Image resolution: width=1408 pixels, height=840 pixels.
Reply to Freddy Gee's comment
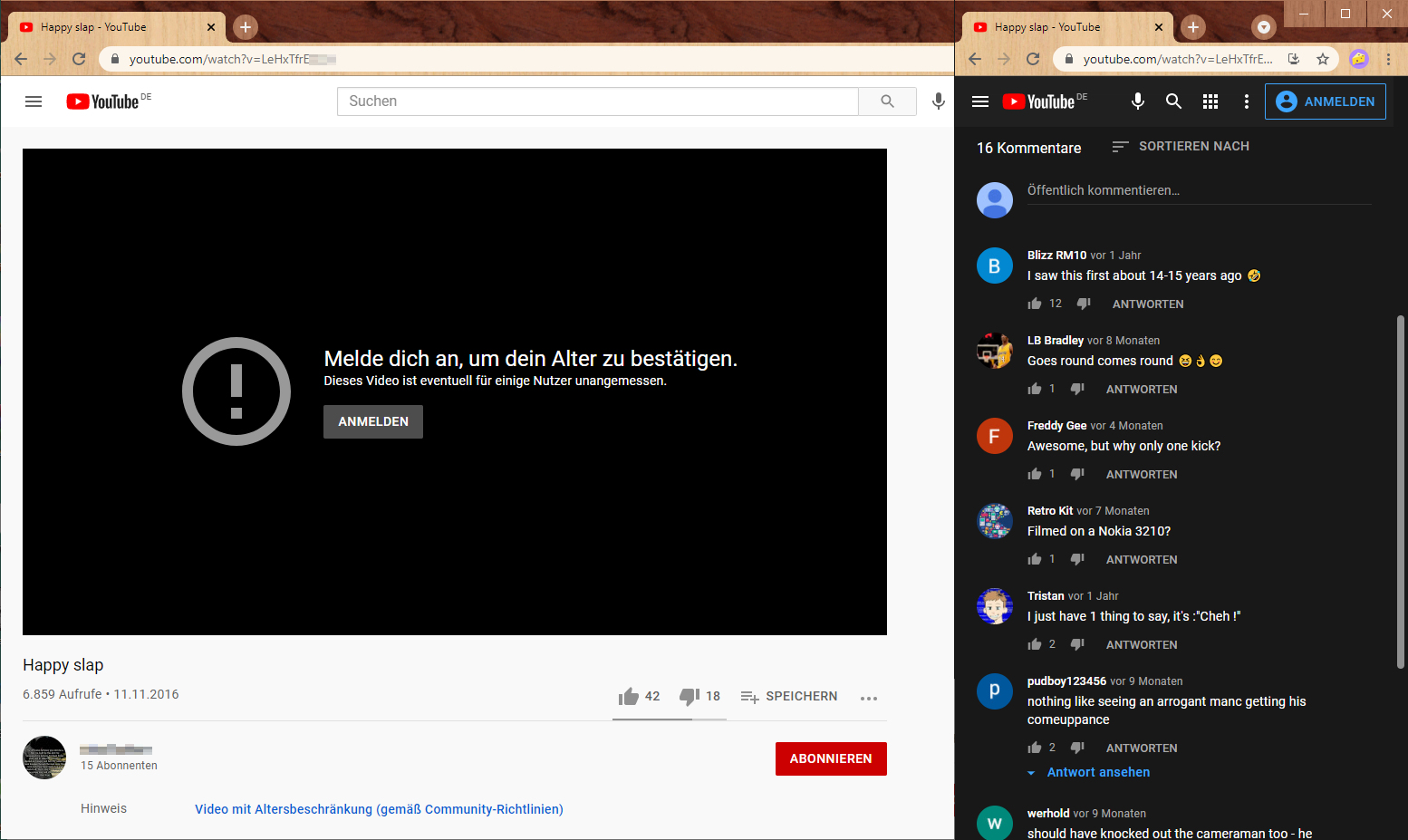tap(1142, 474)
